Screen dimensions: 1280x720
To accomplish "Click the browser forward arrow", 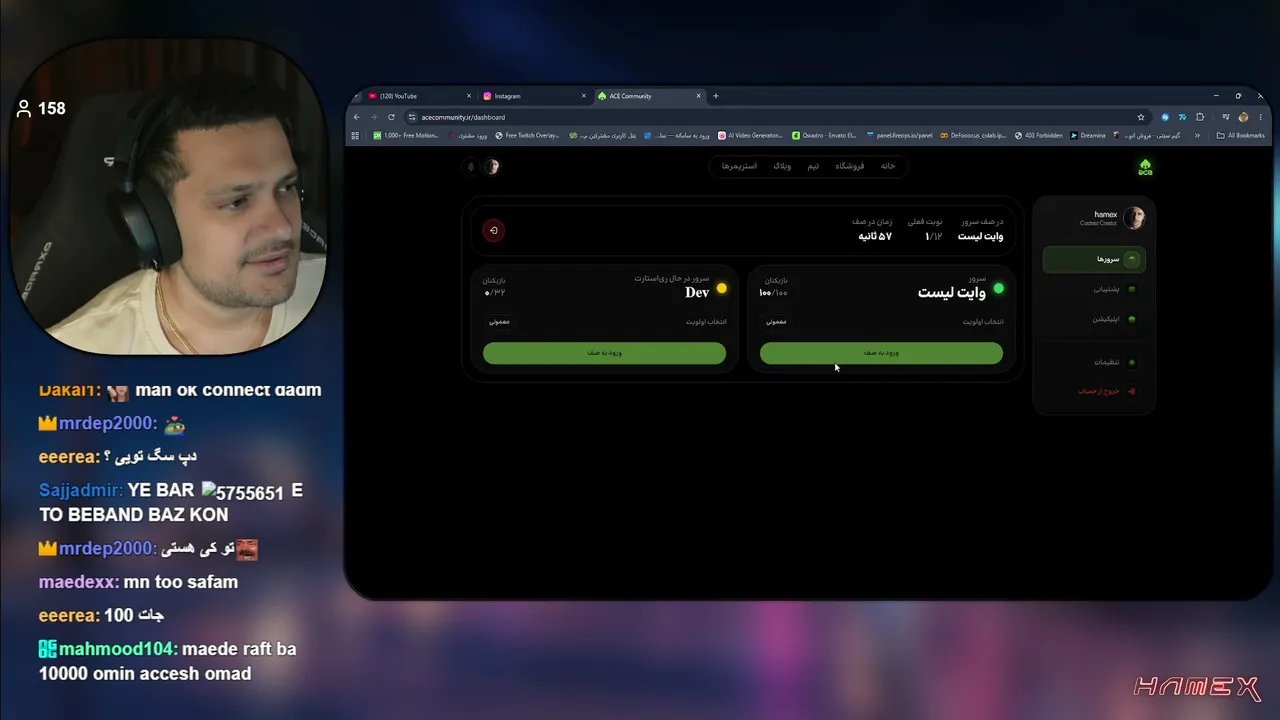I will (x=374, y=117).
